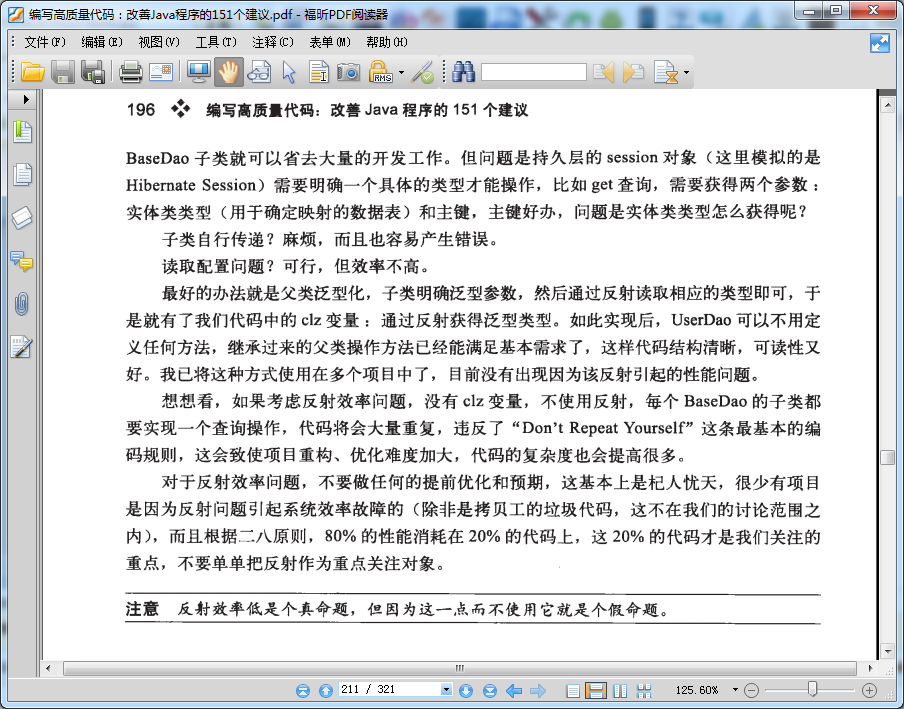Image resolution: width=904 pixels, height=709 pixels.
Task: Expand the navigation panel arrow
Action: tap(25, 99)
